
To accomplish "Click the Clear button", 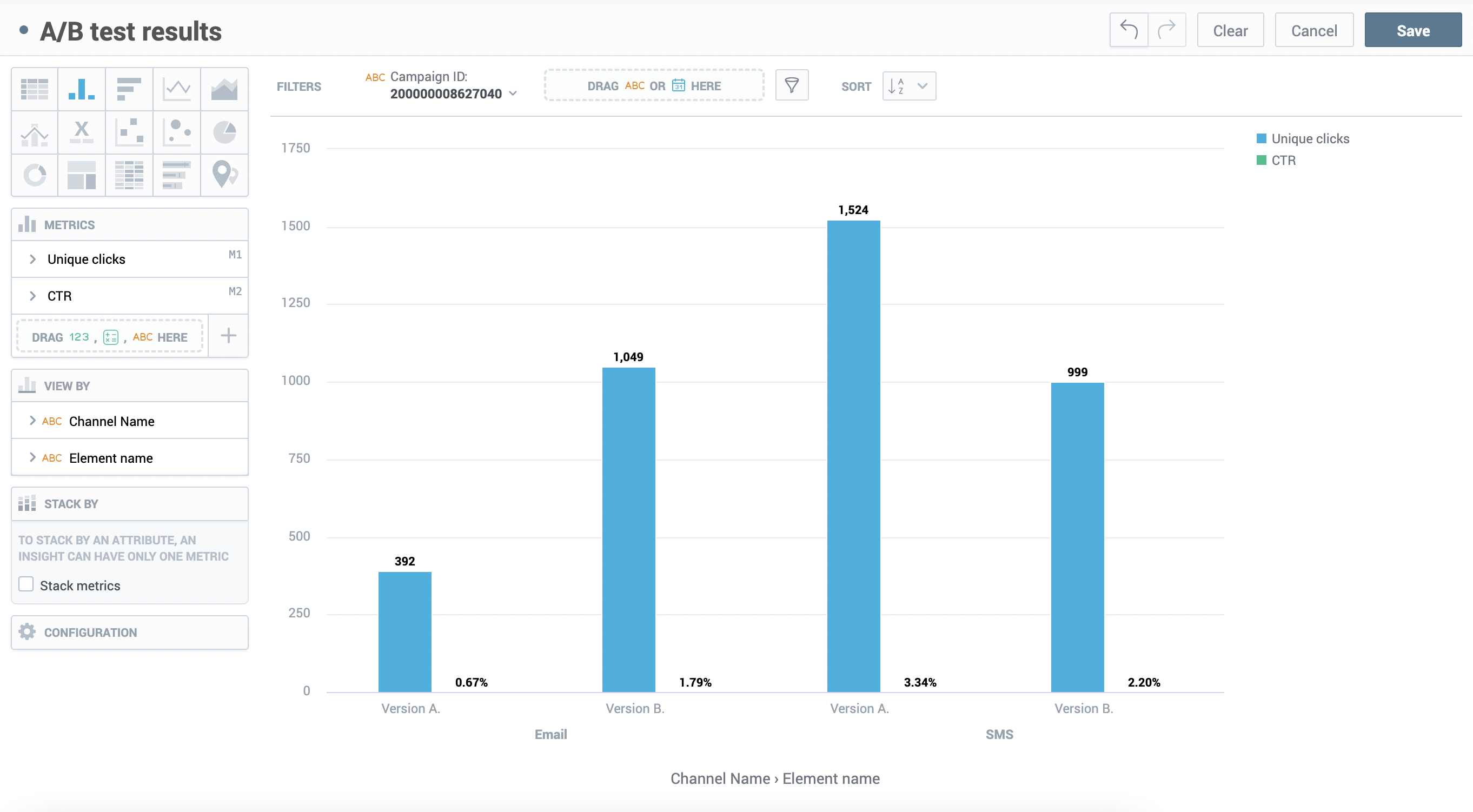I will point(1230,30).
